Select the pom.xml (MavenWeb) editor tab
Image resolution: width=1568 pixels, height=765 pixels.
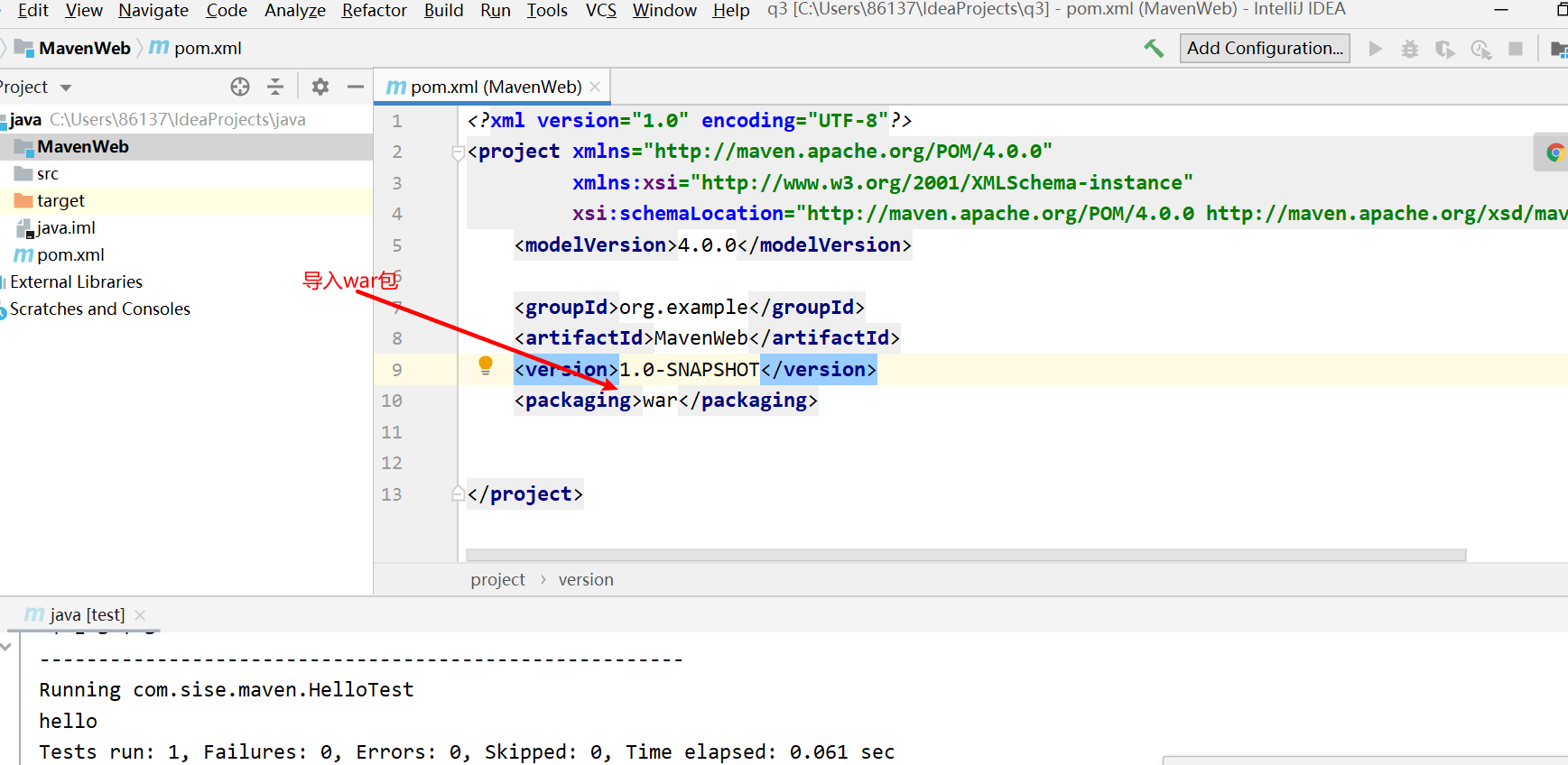[493, 87]
